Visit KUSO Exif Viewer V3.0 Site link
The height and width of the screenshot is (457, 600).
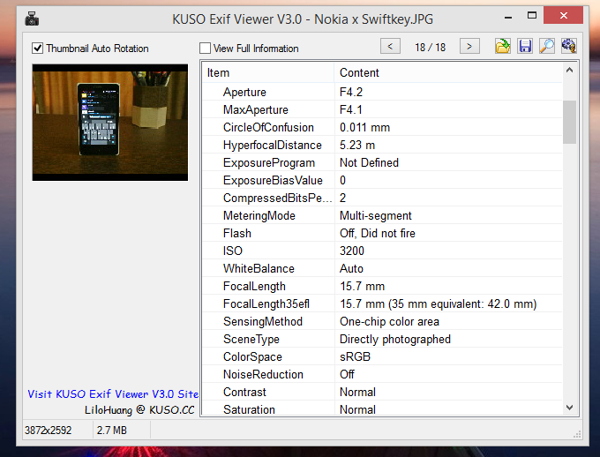click(x=112, y=394)
